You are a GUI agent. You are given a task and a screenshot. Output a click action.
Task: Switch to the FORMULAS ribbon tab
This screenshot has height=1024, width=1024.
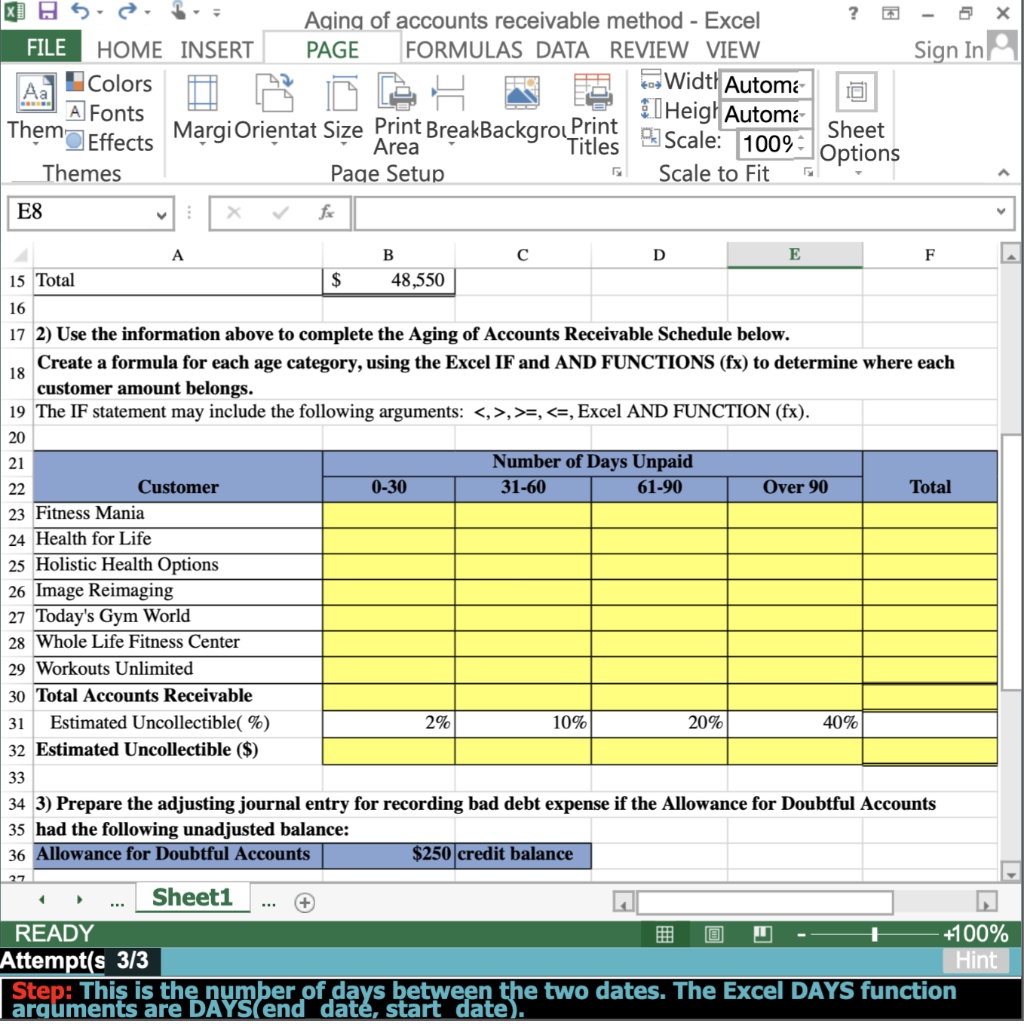(463, 49)
